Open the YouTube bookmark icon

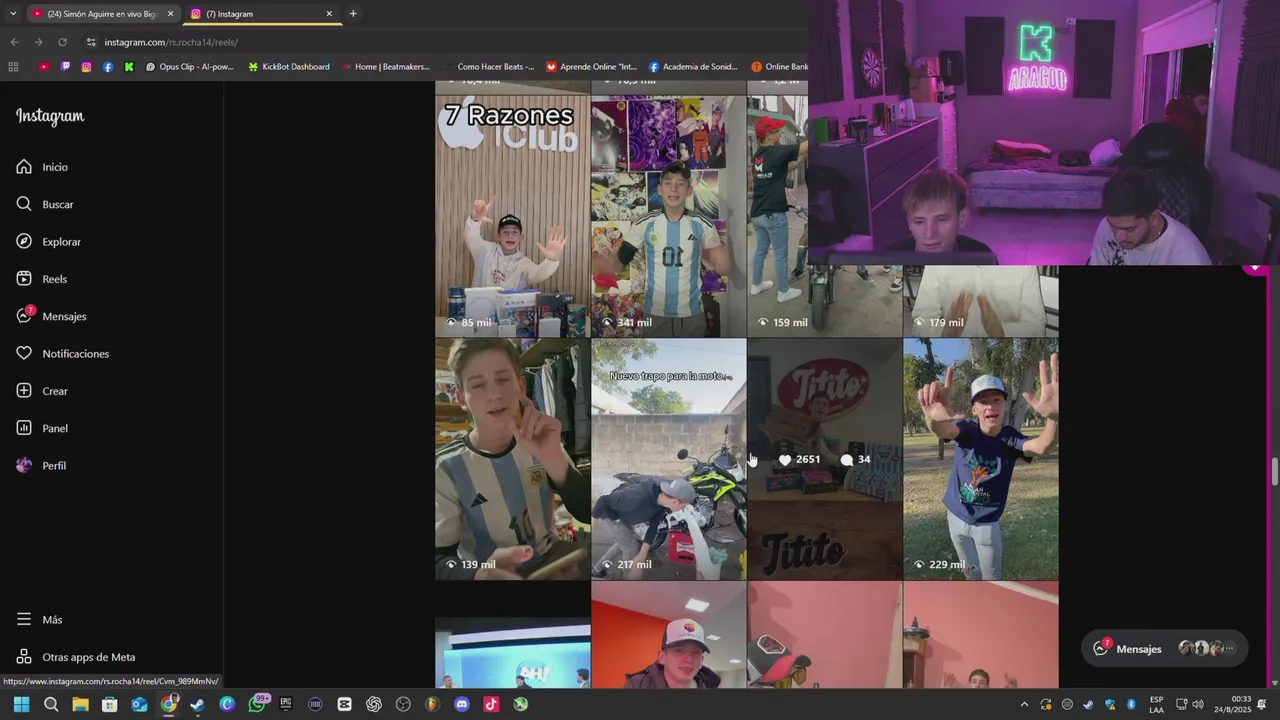(44, 67)
